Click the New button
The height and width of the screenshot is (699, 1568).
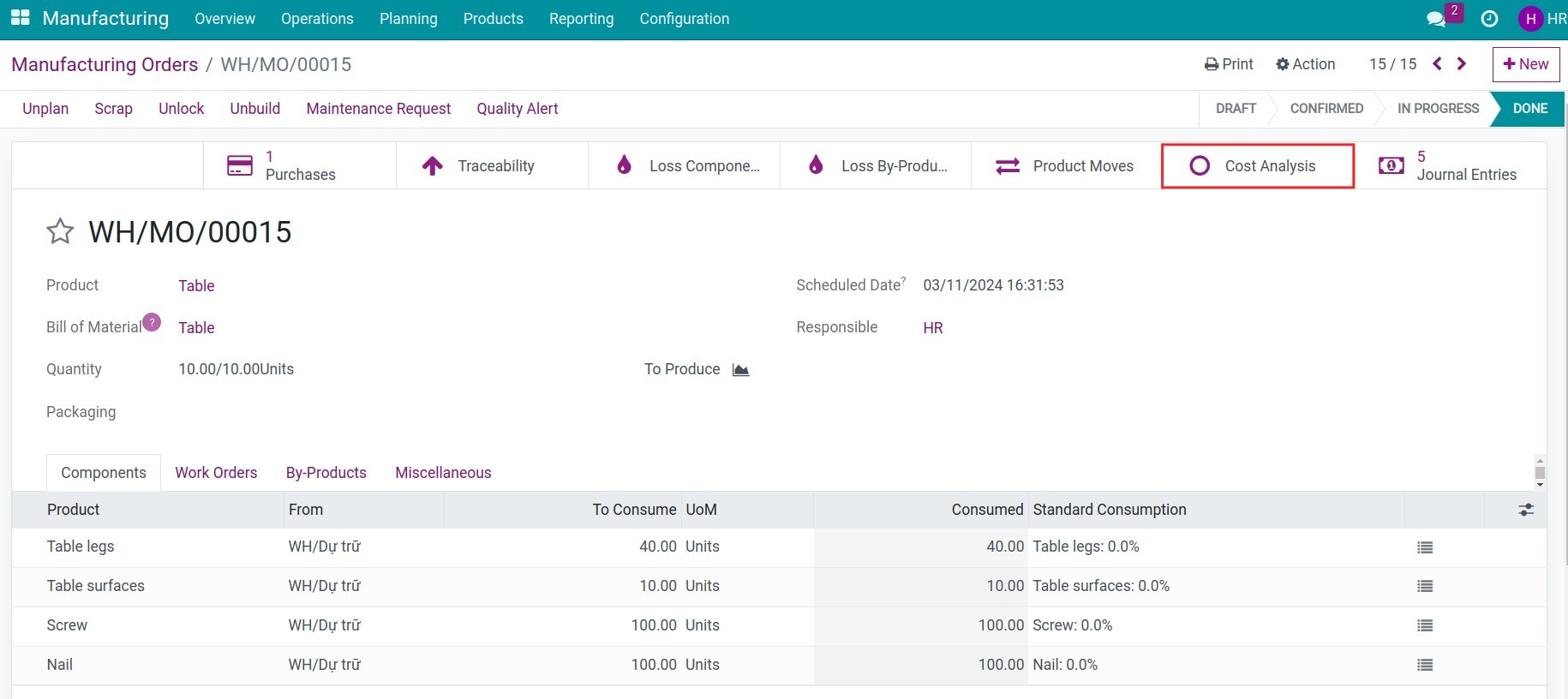pyautogui.click(x=1526, y=64)
